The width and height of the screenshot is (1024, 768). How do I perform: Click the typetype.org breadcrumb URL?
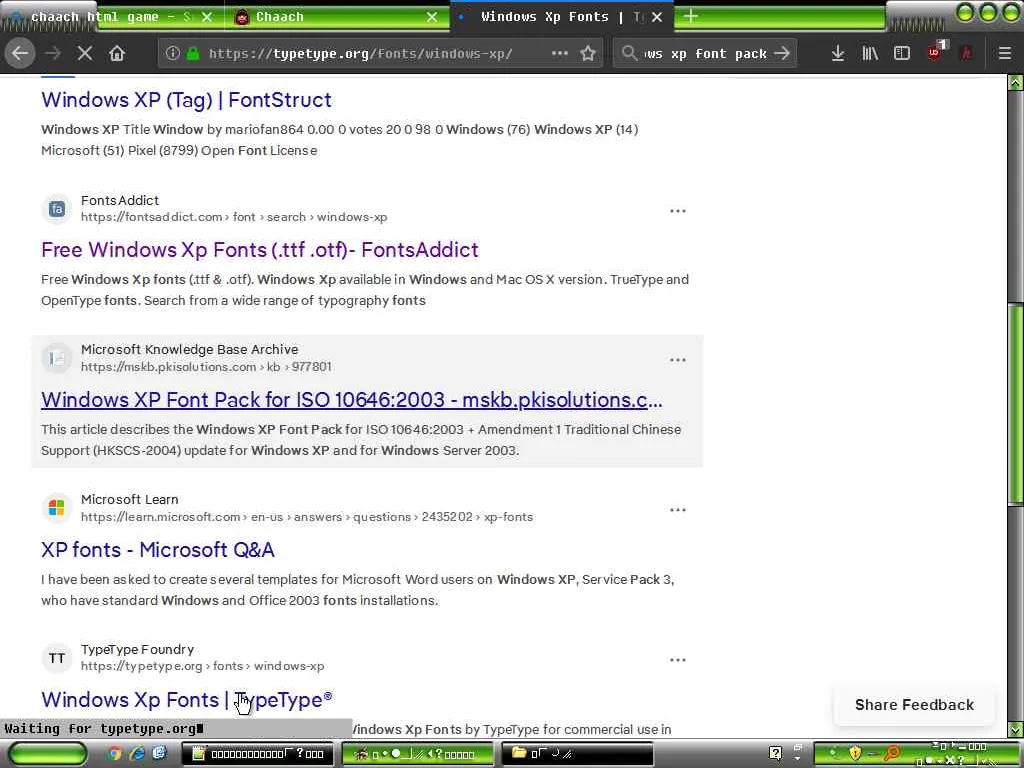(x=202, y=666)
